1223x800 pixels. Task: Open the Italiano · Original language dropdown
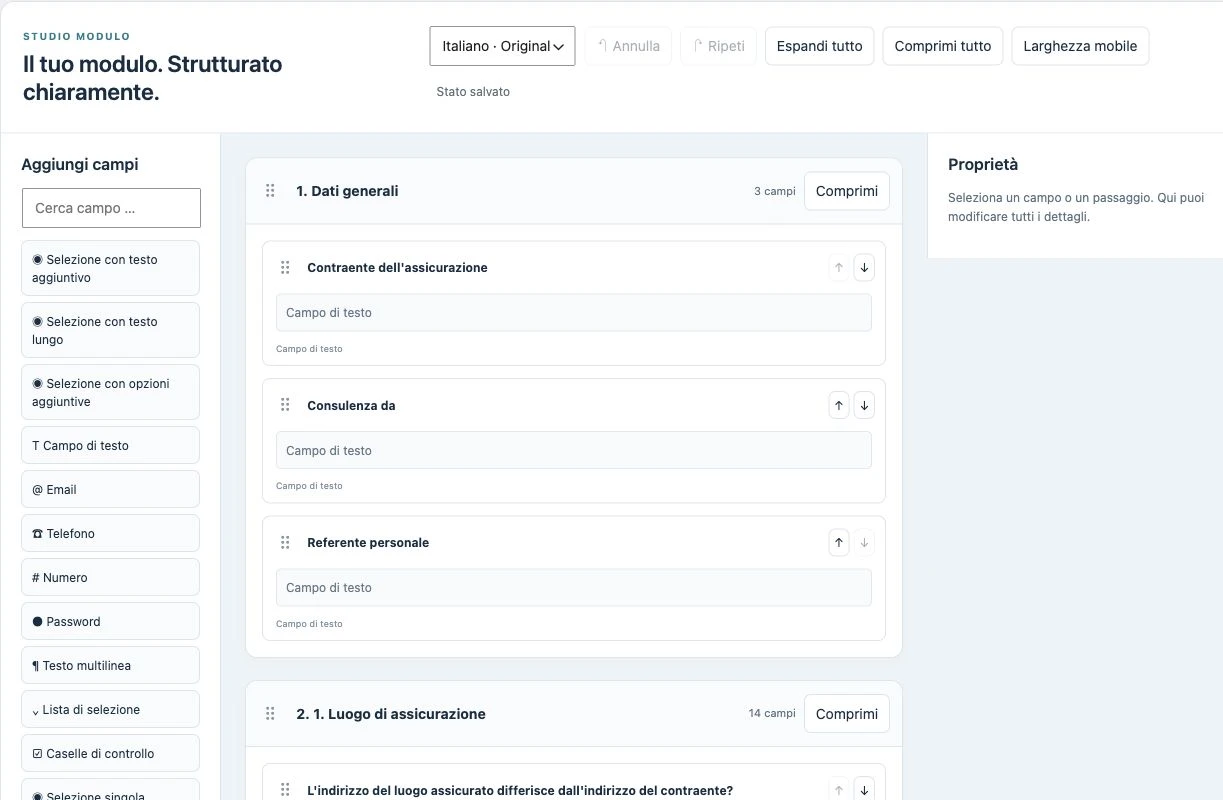[502, 46]
